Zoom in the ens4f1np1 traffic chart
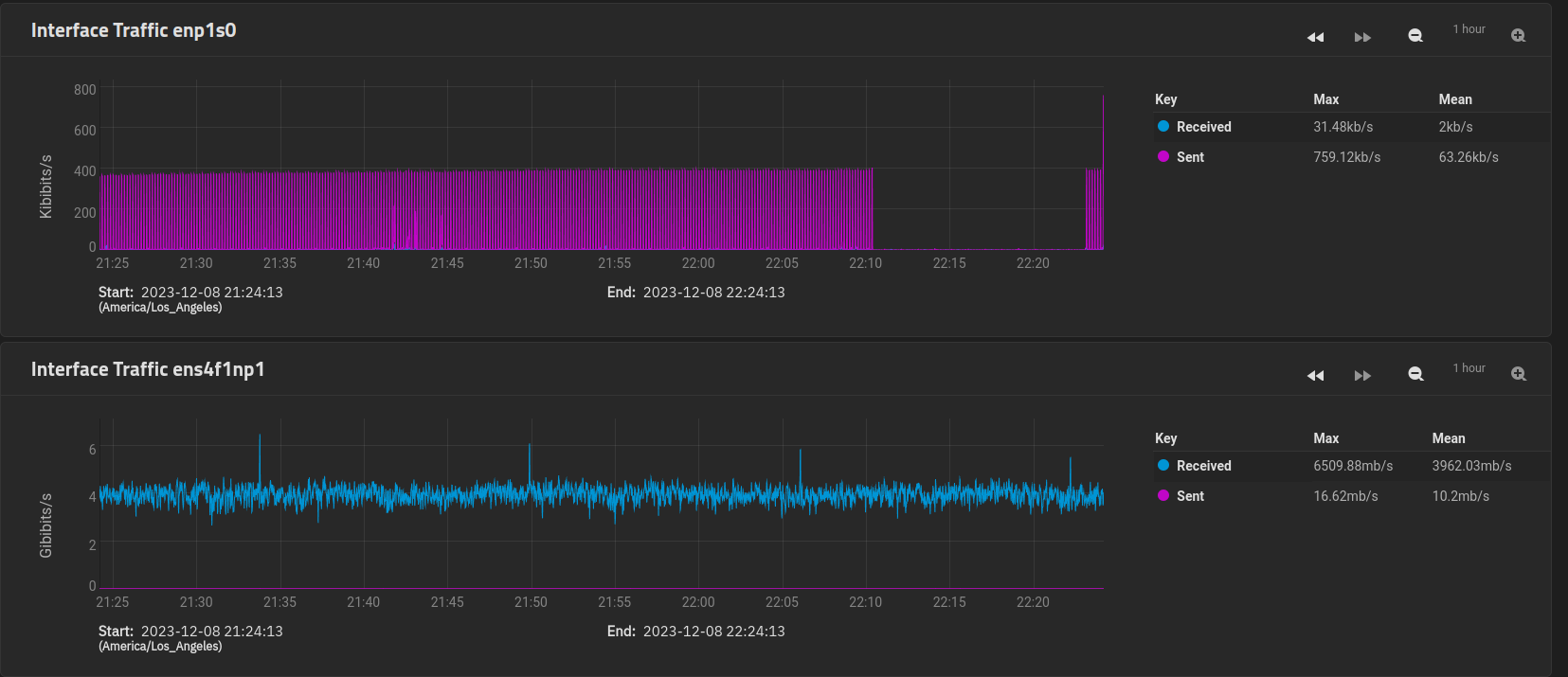Viewport: 1568px width, 677px height. [x=1519, y=375]
